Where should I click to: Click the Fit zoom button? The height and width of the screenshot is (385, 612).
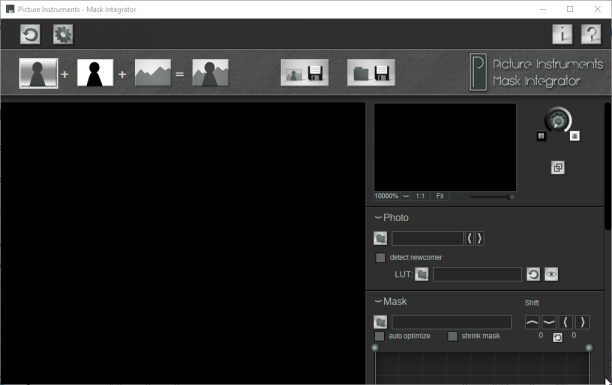click(440, 196)
